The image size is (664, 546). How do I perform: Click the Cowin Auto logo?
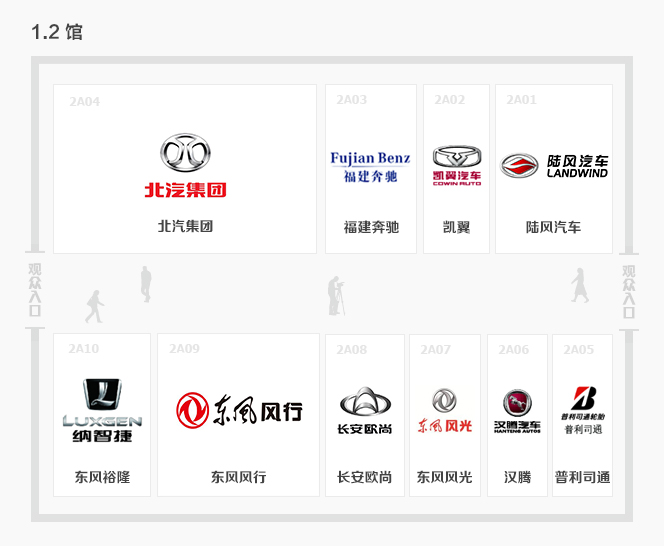[x=456, y=166]
